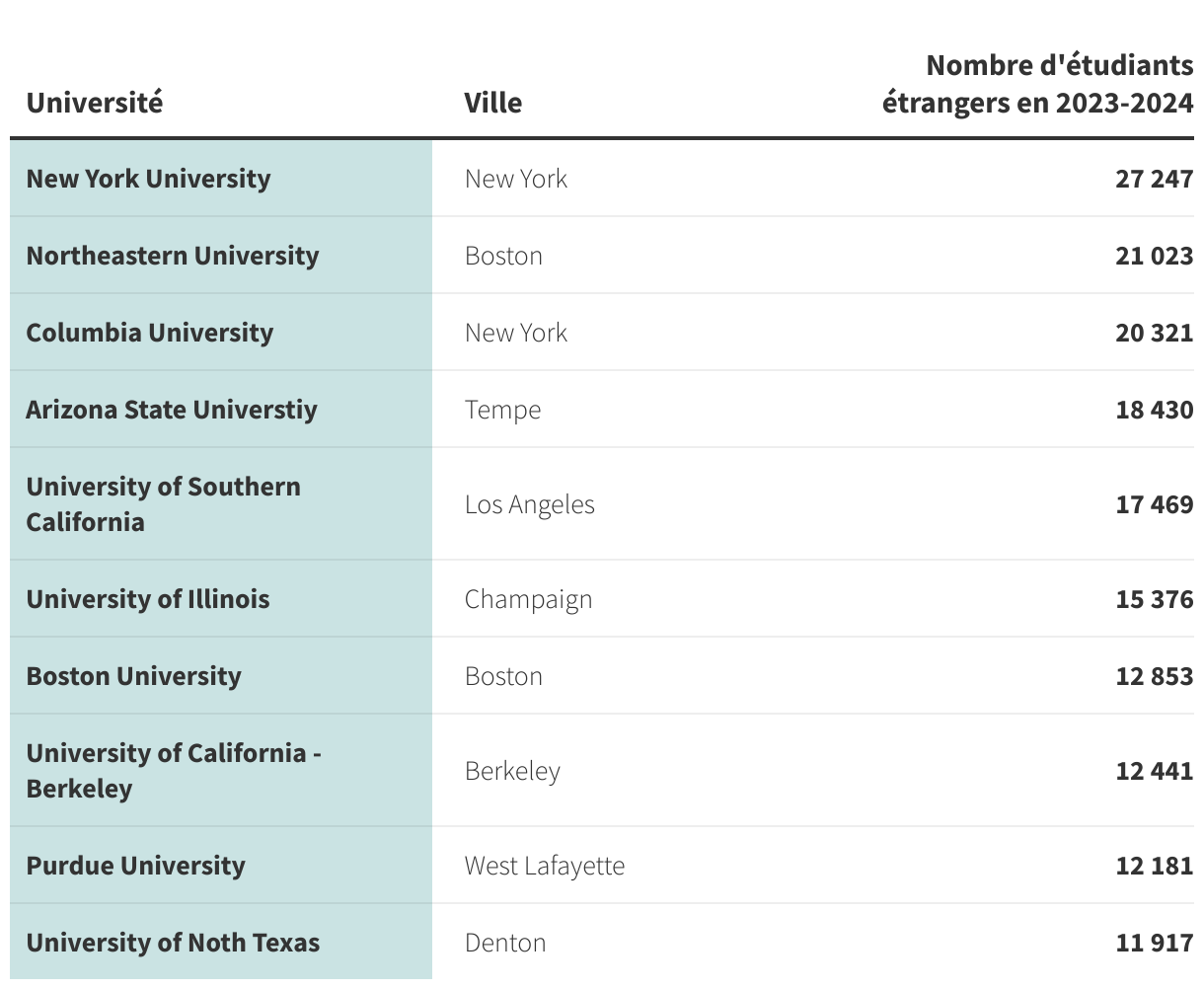Image resolution: width=1204 pixels, height=989 pixels.
Task: Click the University of Southern California cell
Action: pos(164,504)
